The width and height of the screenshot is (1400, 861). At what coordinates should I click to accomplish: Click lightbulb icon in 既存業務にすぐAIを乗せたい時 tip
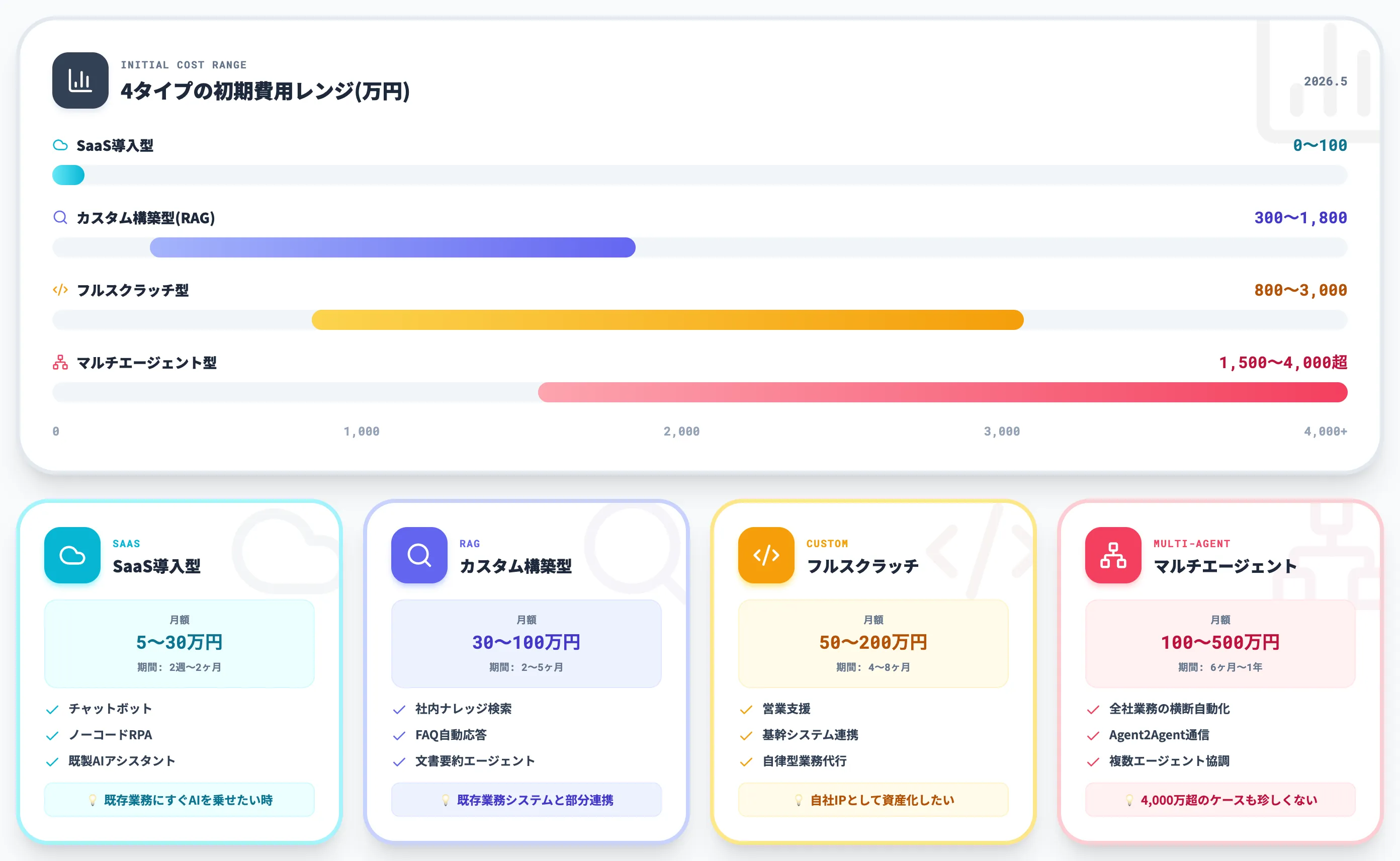coord(93,800)
